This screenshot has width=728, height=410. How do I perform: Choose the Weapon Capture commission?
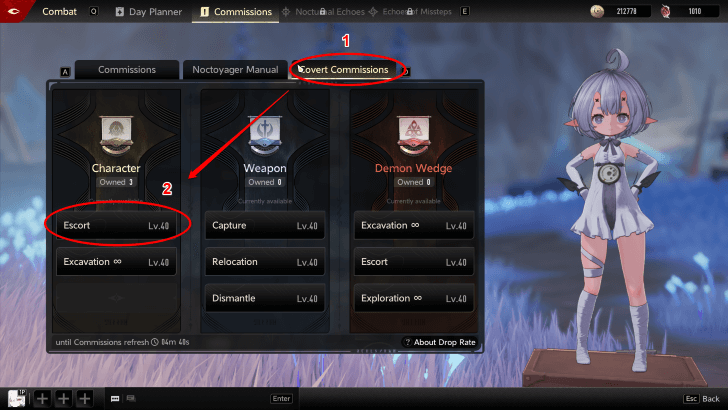click(265, 225)
